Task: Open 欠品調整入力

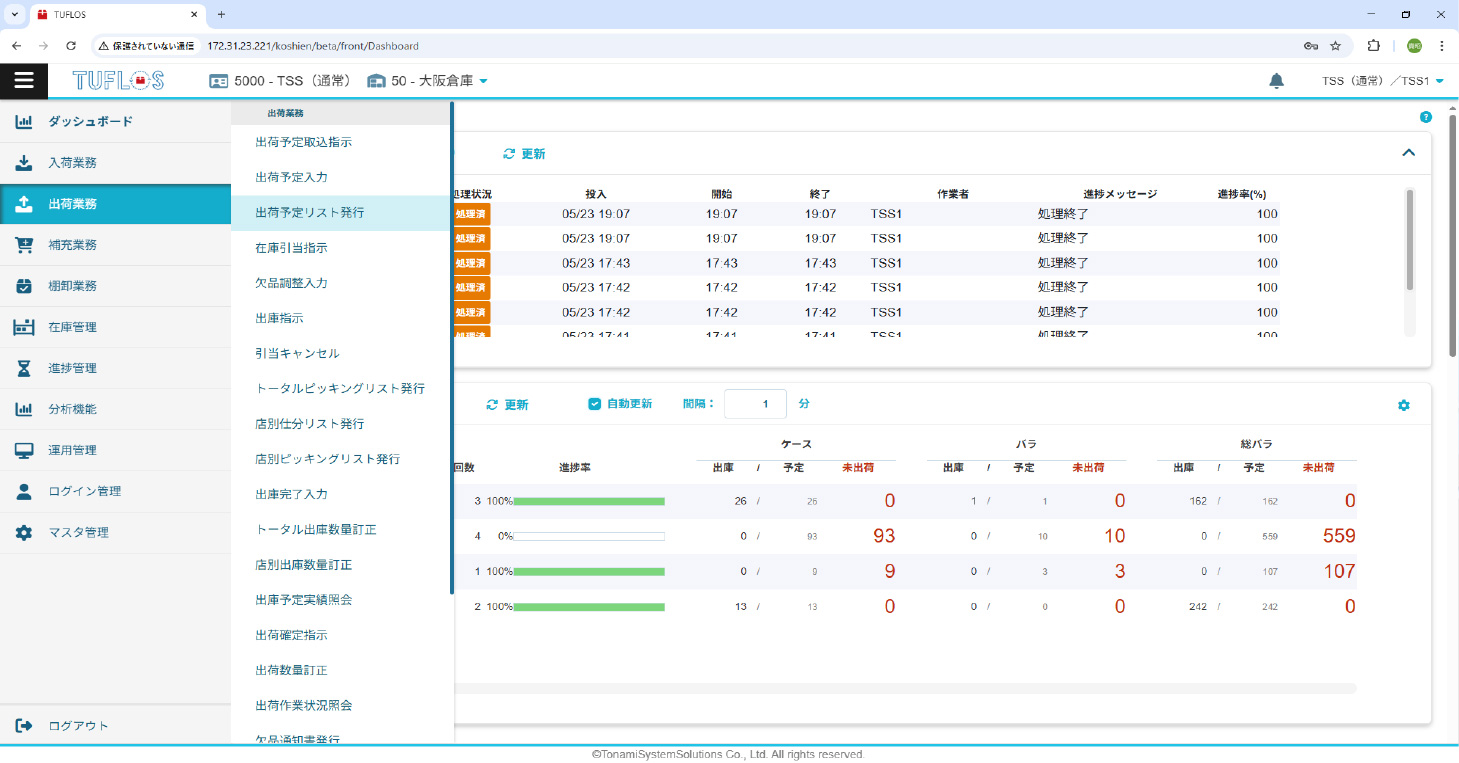Action: (291, 283)
